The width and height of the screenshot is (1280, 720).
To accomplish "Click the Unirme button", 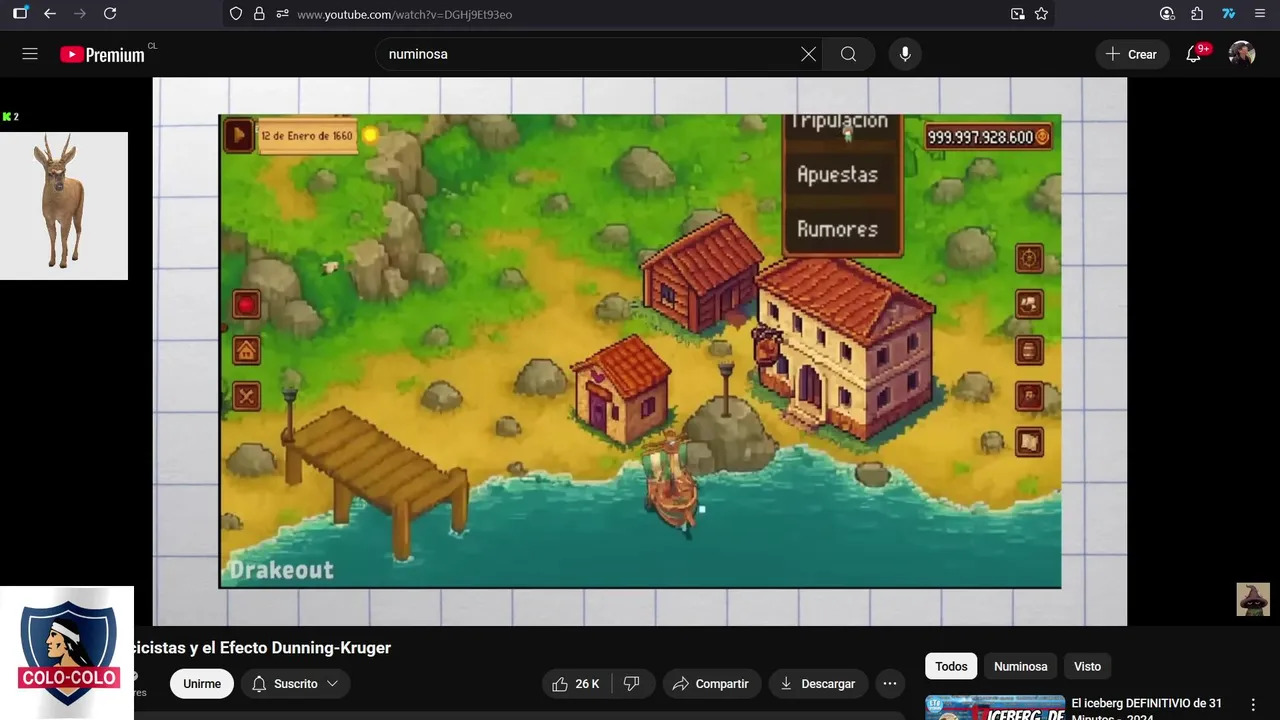I will coord(202,684).
